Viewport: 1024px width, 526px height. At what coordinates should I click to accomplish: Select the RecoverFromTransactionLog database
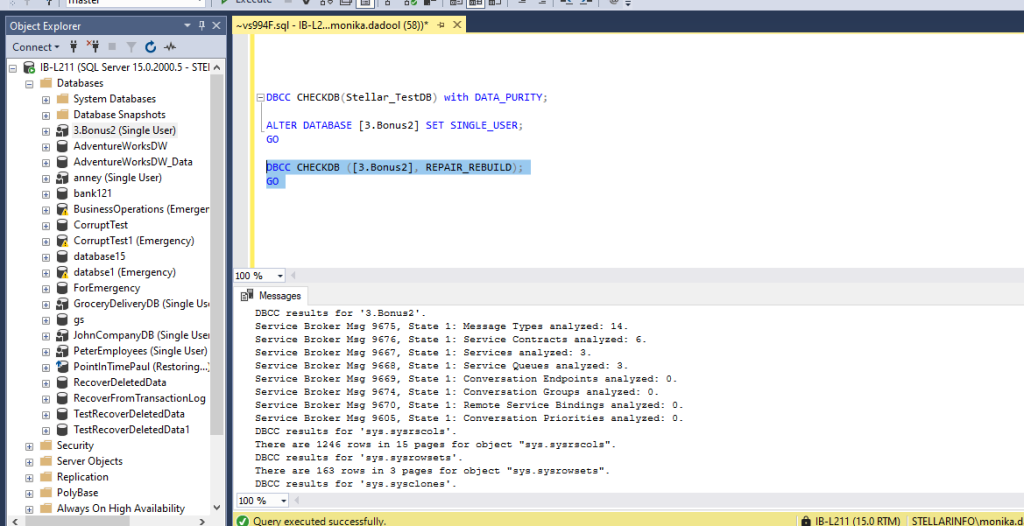coord(139,398)
